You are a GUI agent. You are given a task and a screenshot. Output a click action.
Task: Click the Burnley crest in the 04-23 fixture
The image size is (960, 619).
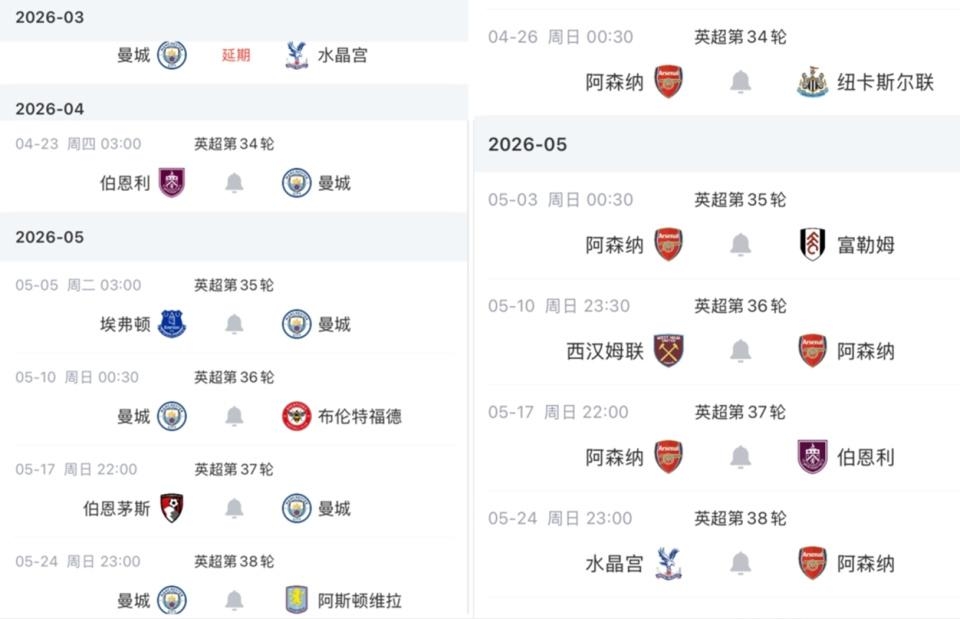click(x=174, y=184)
